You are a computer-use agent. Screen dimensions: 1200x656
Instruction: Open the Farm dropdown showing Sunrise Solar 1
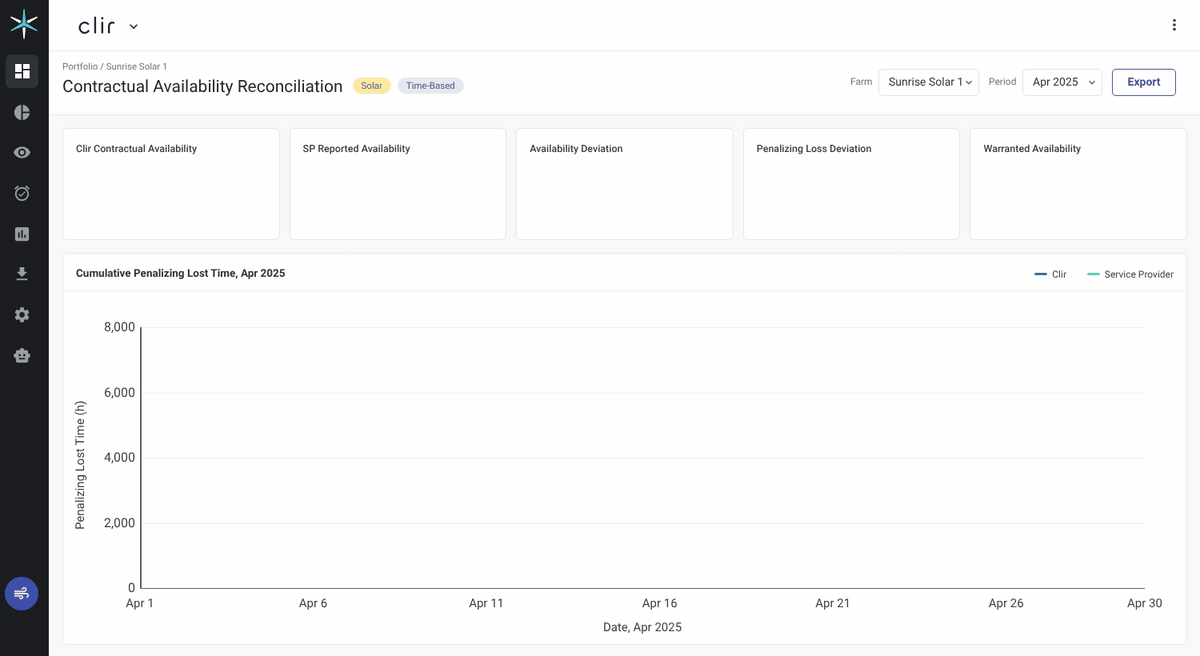point(928,82)
